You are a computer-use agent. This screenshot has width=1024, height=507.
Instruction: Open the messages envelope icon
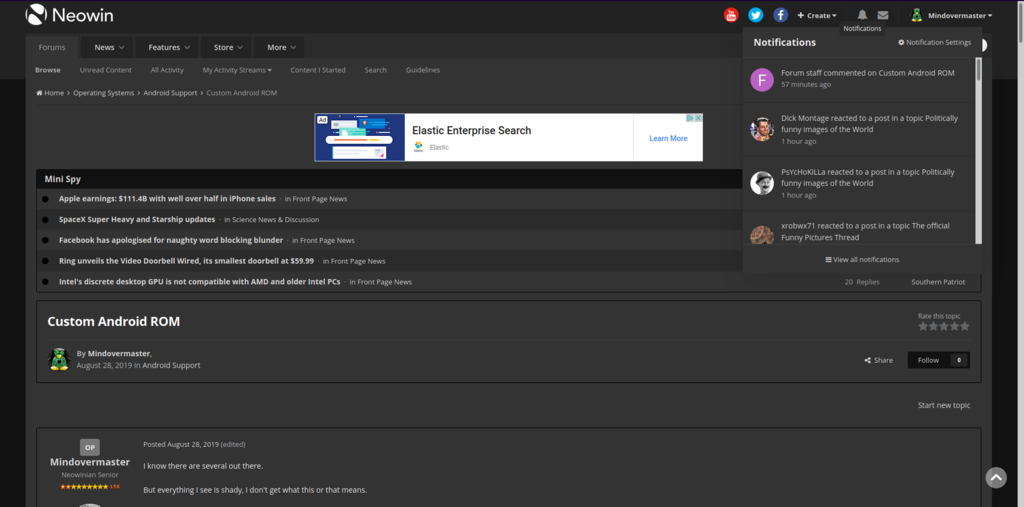click(x=882, y=15)
